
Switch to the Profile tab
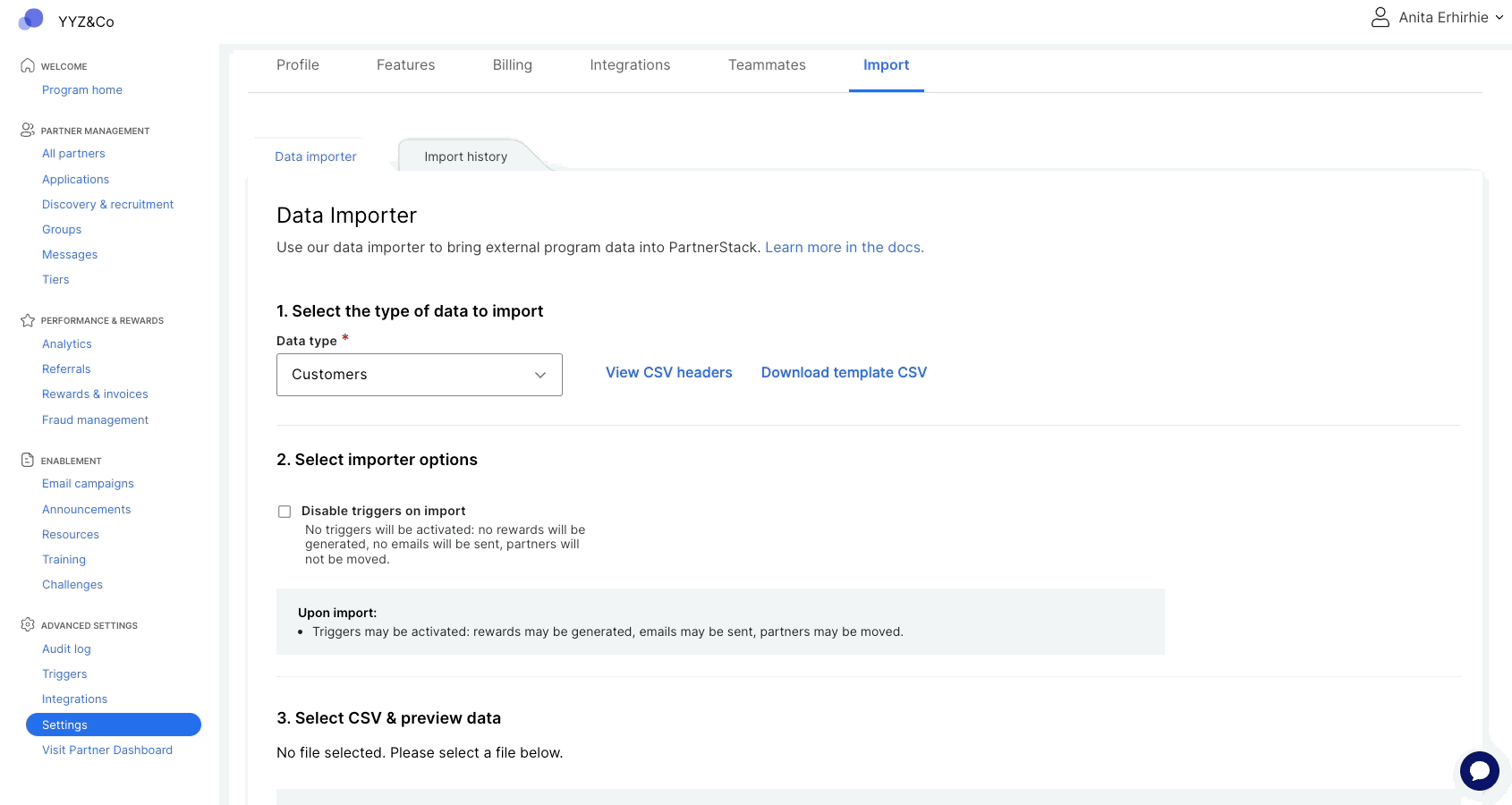pos(298,65)
